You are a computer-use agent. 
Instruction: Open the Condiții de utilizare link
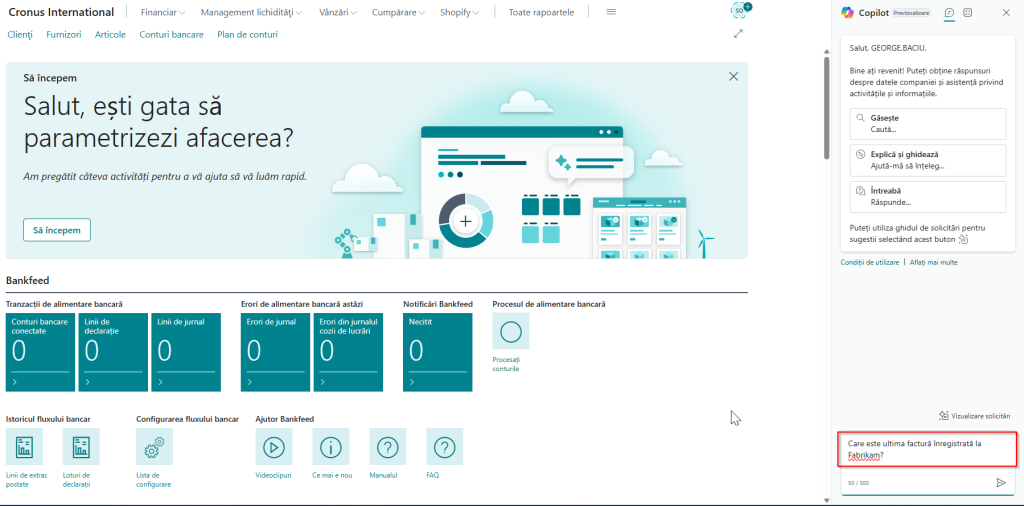(x=870, y=262)
